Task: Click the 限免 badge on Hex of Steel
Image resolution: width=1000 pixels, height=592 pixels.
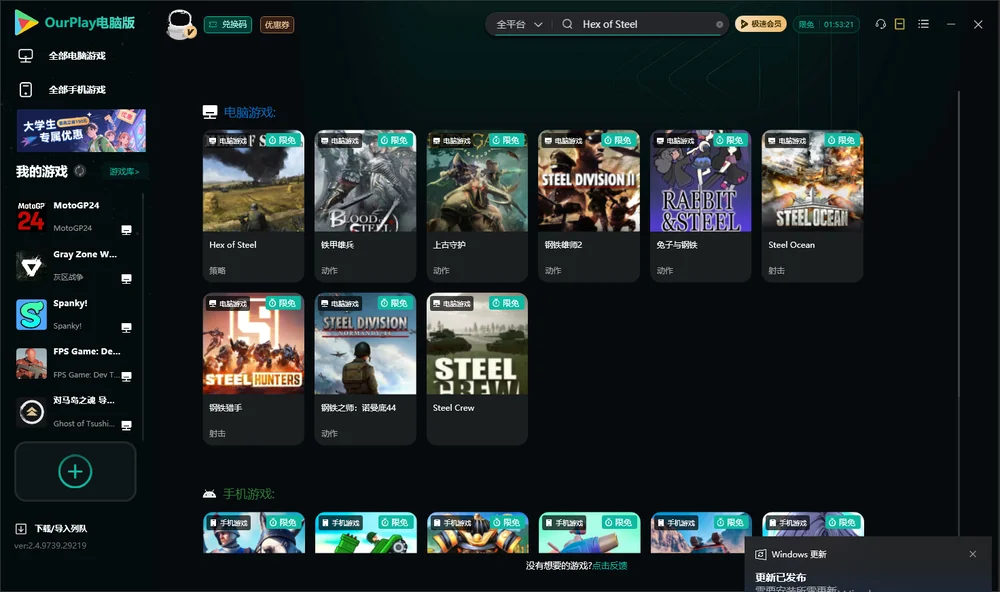Action: click(283, 140)
